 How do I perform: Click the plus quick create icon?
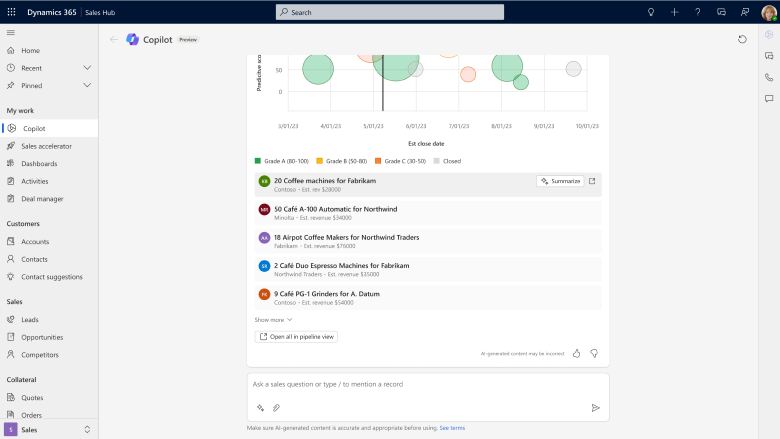pyautogui.click(x=674, y=12)
